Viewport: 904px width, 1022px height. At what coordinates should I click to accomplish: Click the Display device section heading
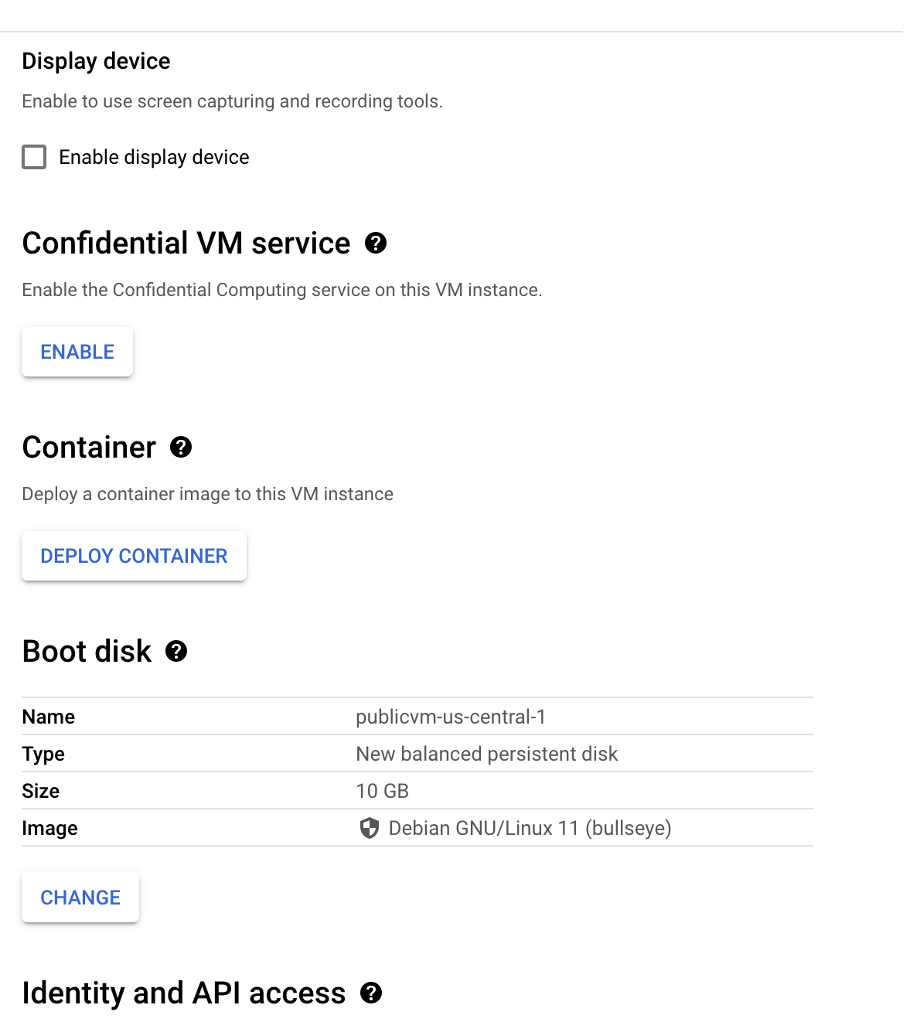point(96,61)
